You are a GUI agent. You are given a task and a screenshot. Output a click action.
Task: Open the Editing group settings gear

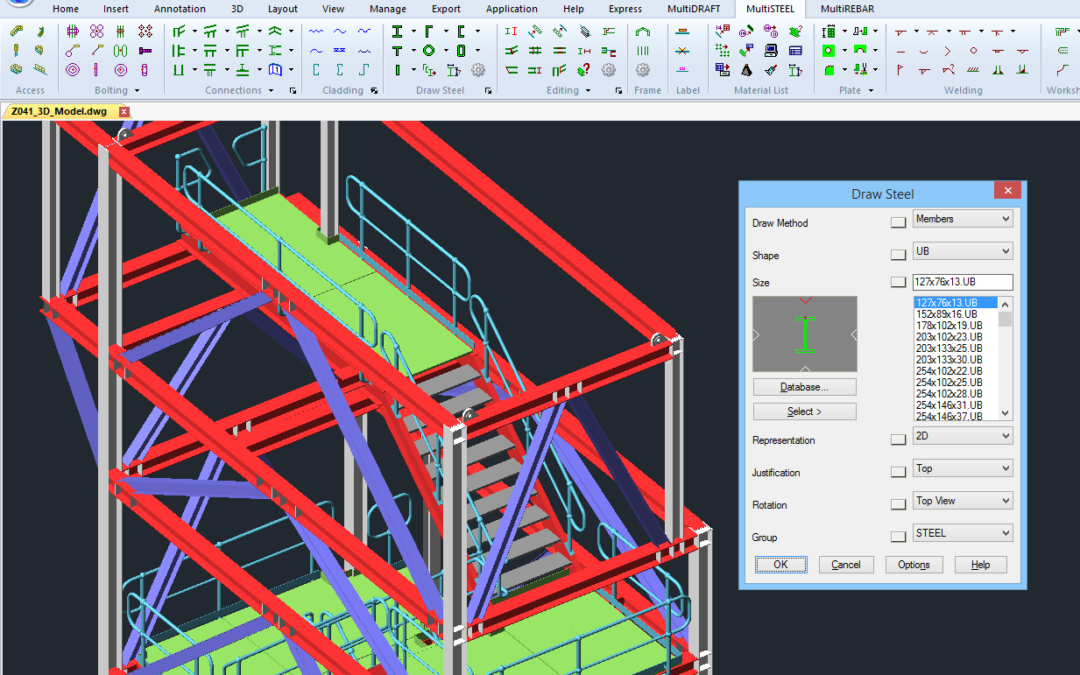tap(608, 70)
